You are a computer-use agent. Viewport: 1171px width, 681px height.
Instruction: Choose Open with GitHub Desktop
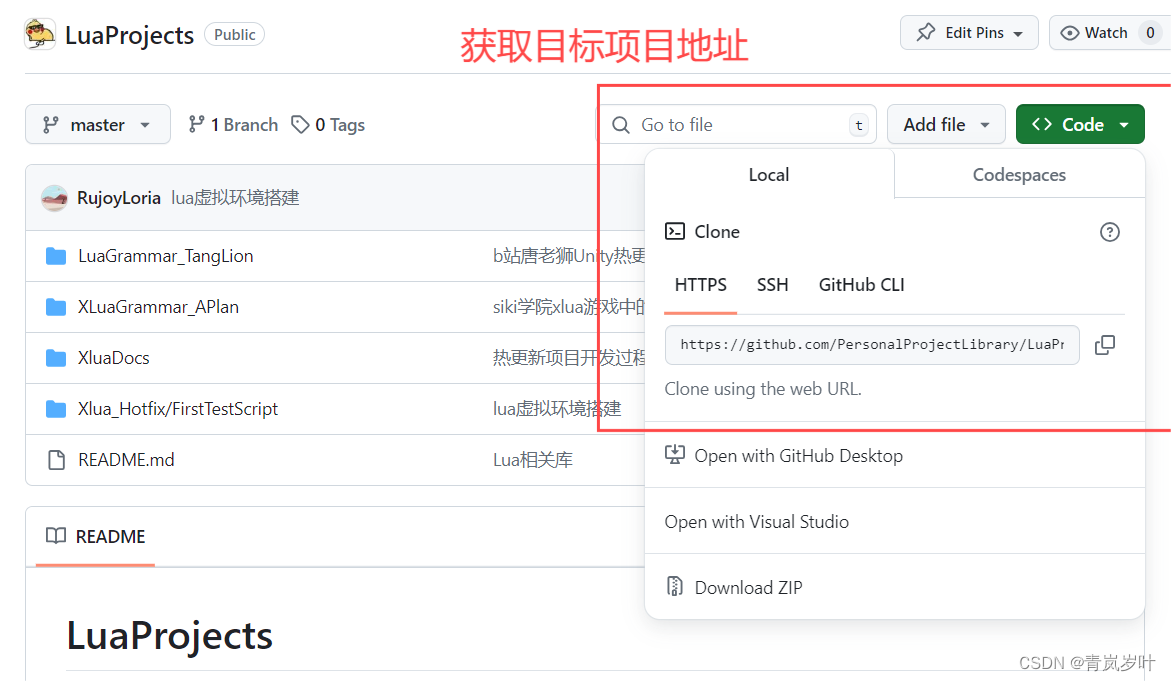(895, 455)
